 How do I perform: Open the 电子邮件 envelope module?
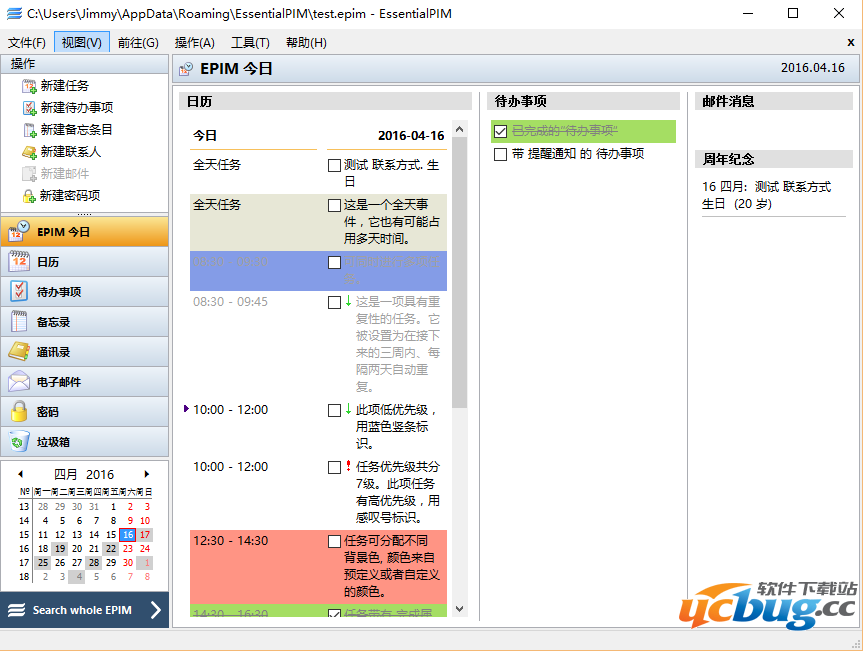(18, 382)
